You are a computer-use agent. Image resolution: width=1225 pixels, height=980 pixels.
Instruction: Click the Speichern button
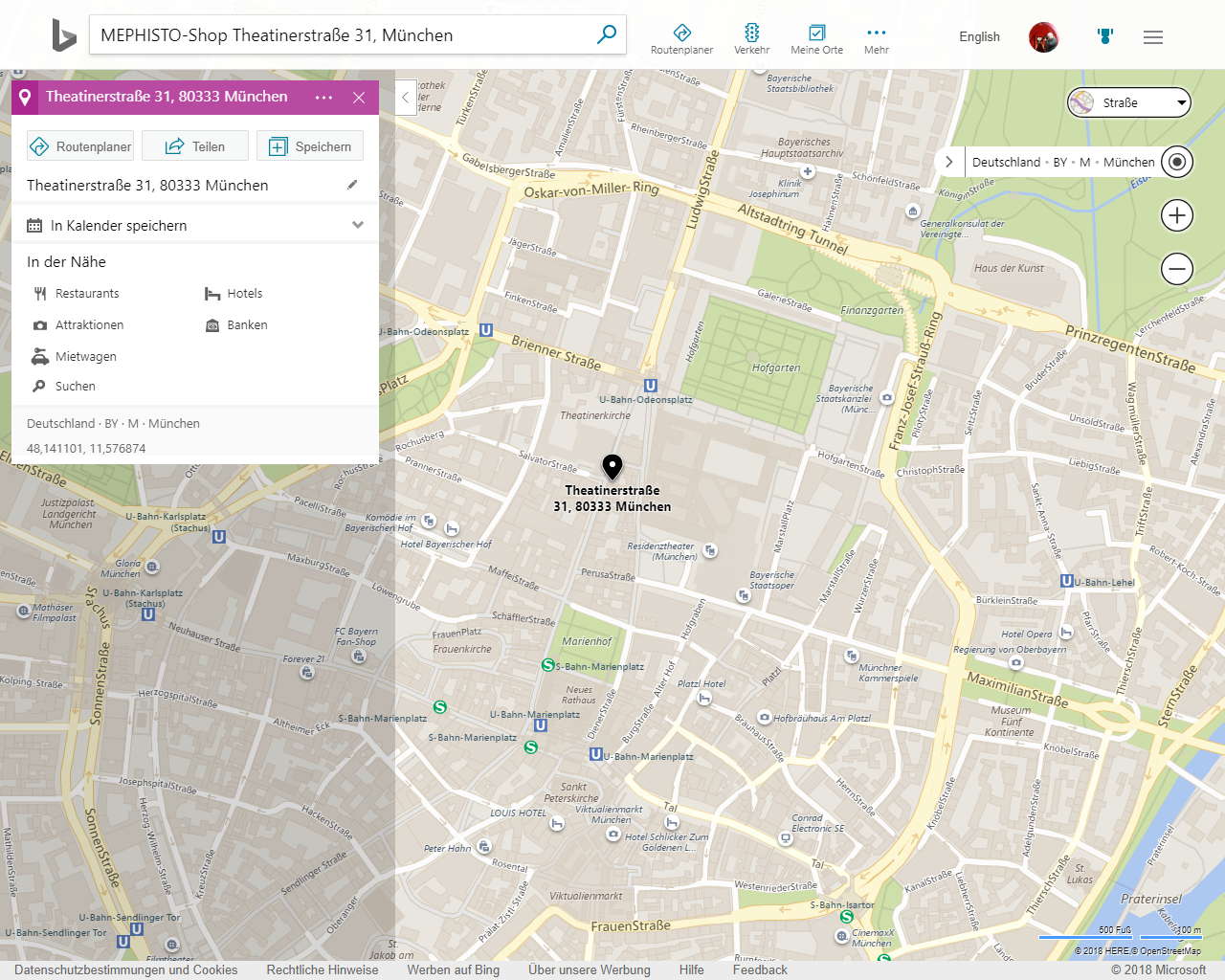click(x=310, y=146)
